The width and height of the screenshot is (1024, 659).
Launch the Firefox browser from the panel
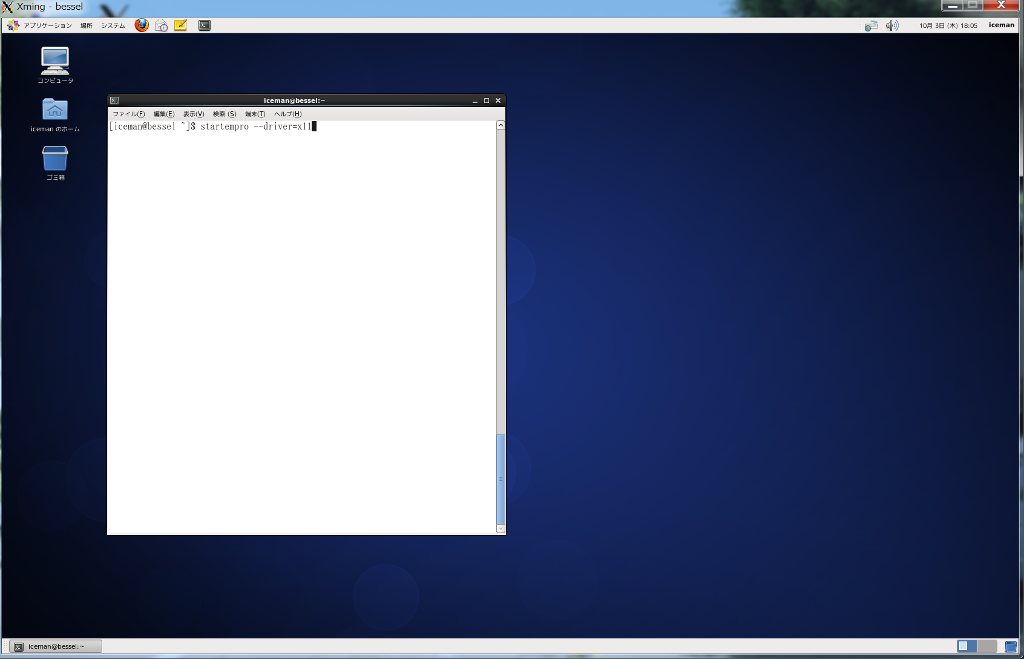142,25
